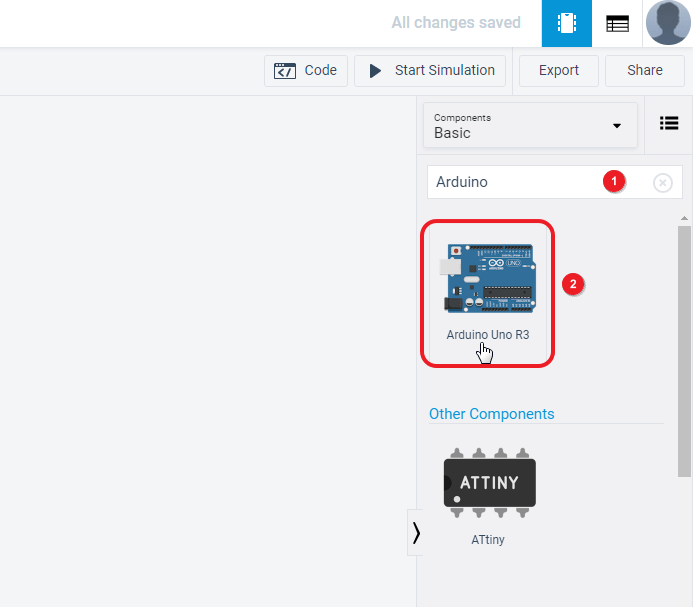Click the Arduino search field
Image resolution: width=693 pixels, height=607 pixels.
coord(555,182)
